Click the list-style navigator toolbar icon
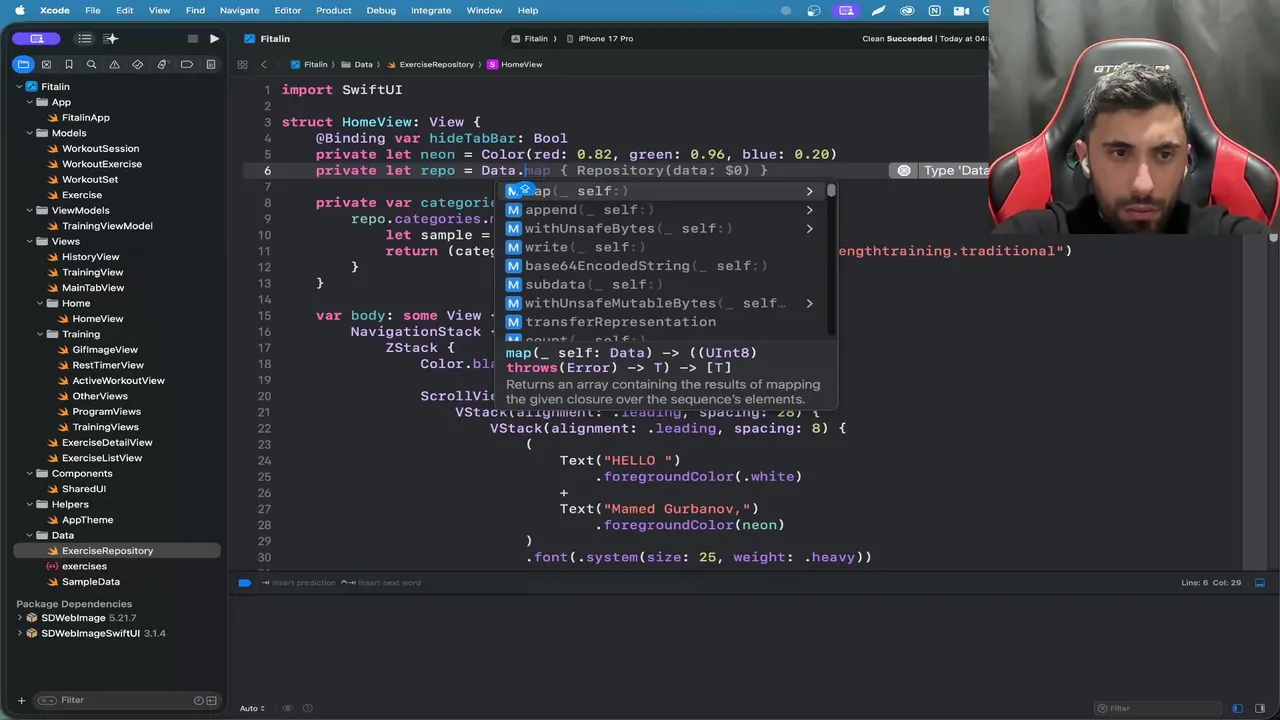The width and height of the screenshot is (1280, 720). pyautogui.click(x=85, y=39)
